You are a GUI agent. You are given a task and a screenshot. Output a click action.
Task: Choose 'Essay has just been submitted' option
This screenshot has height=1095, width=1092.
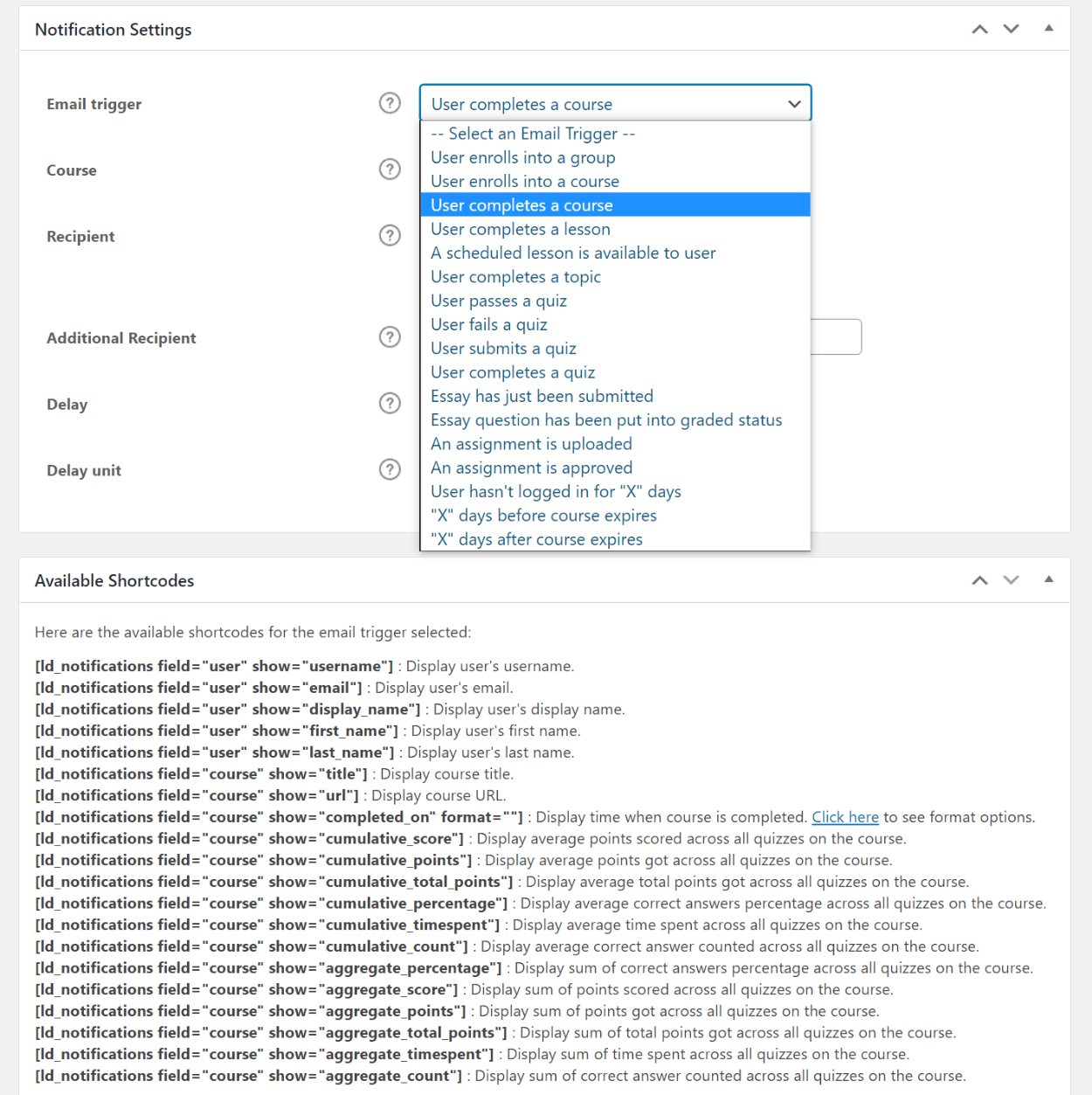point(615,396)
